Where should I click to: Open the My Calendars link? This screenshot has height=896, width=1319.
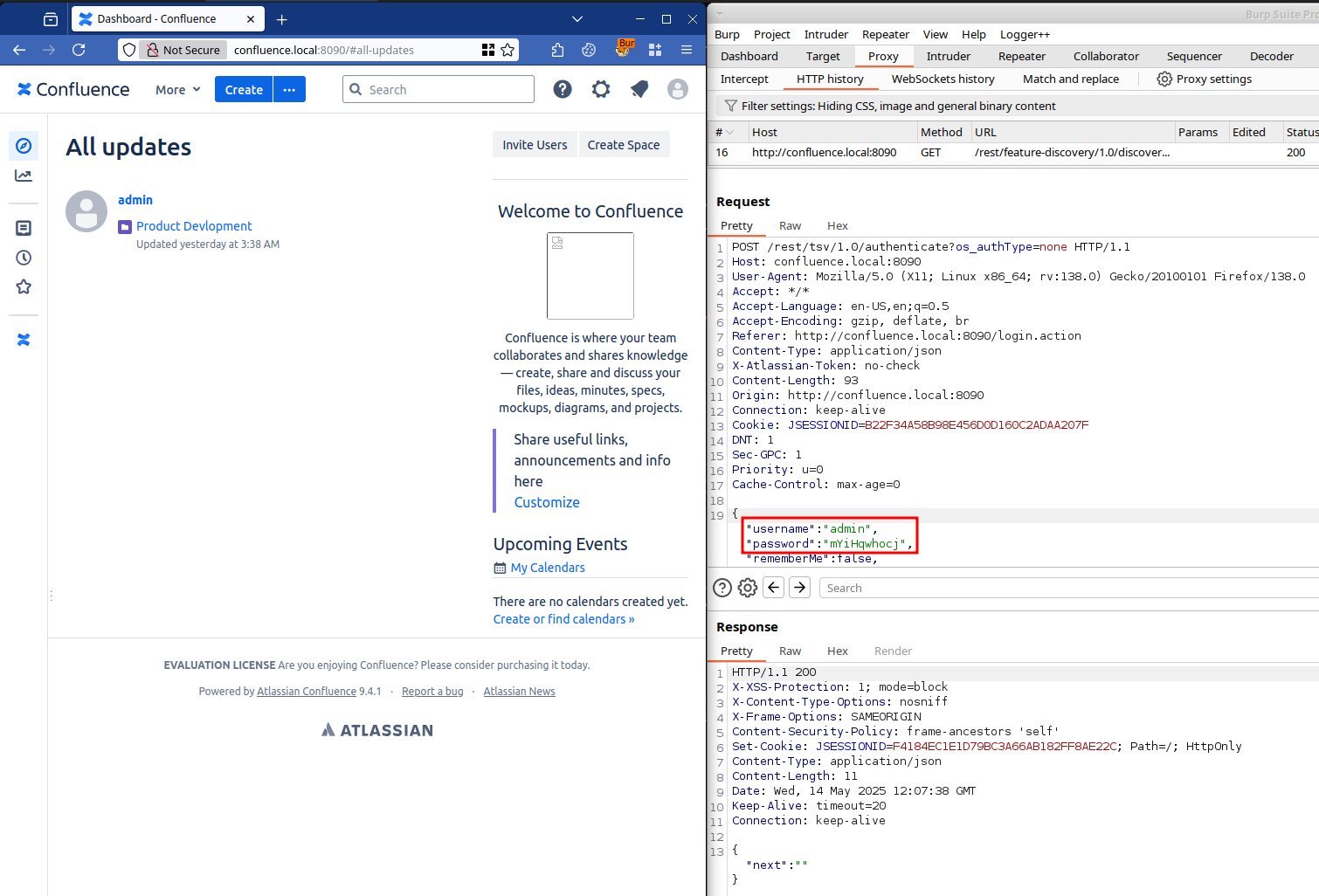tap(548, 568)
